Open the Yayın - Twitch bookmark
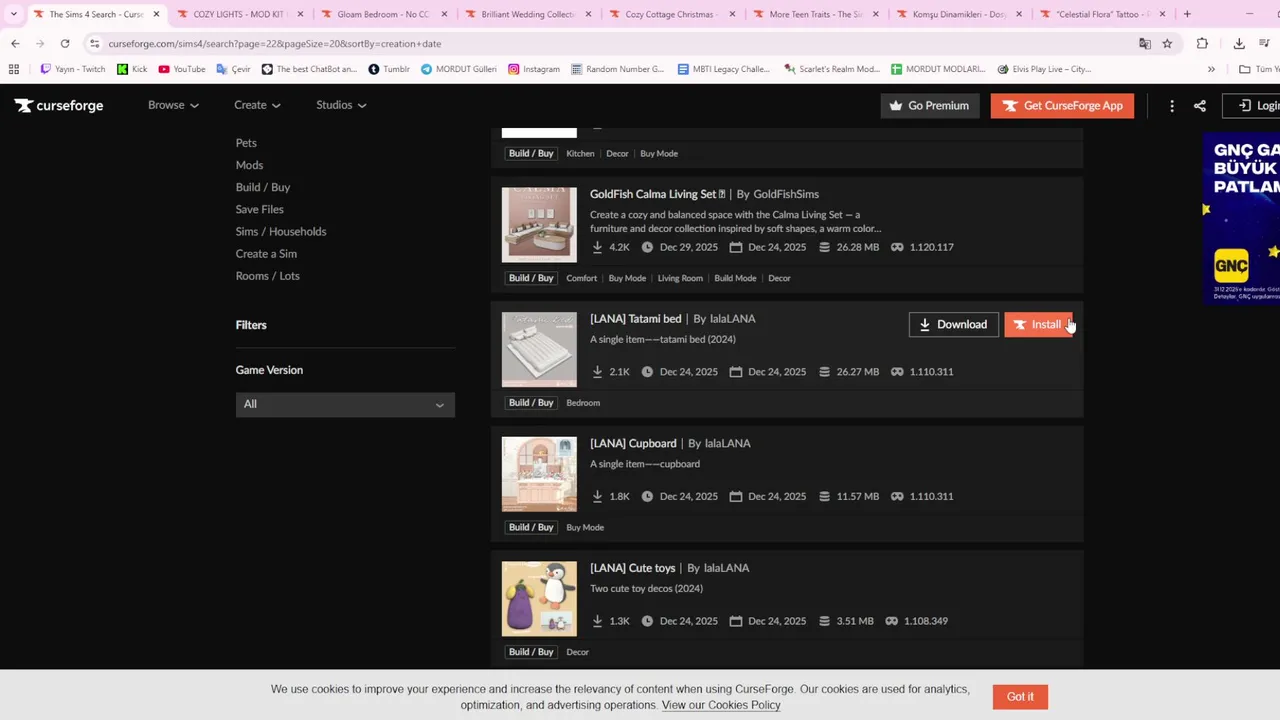The image size is (1280, 720). [72, 69]
